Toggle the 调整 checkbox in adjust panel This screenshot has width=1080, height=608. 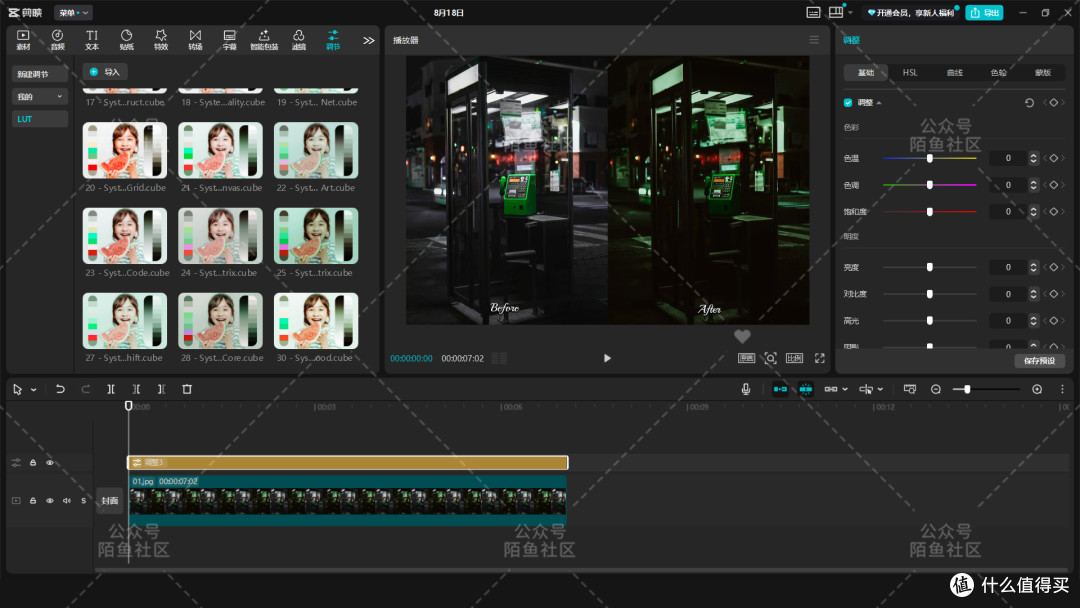(848, 103)
